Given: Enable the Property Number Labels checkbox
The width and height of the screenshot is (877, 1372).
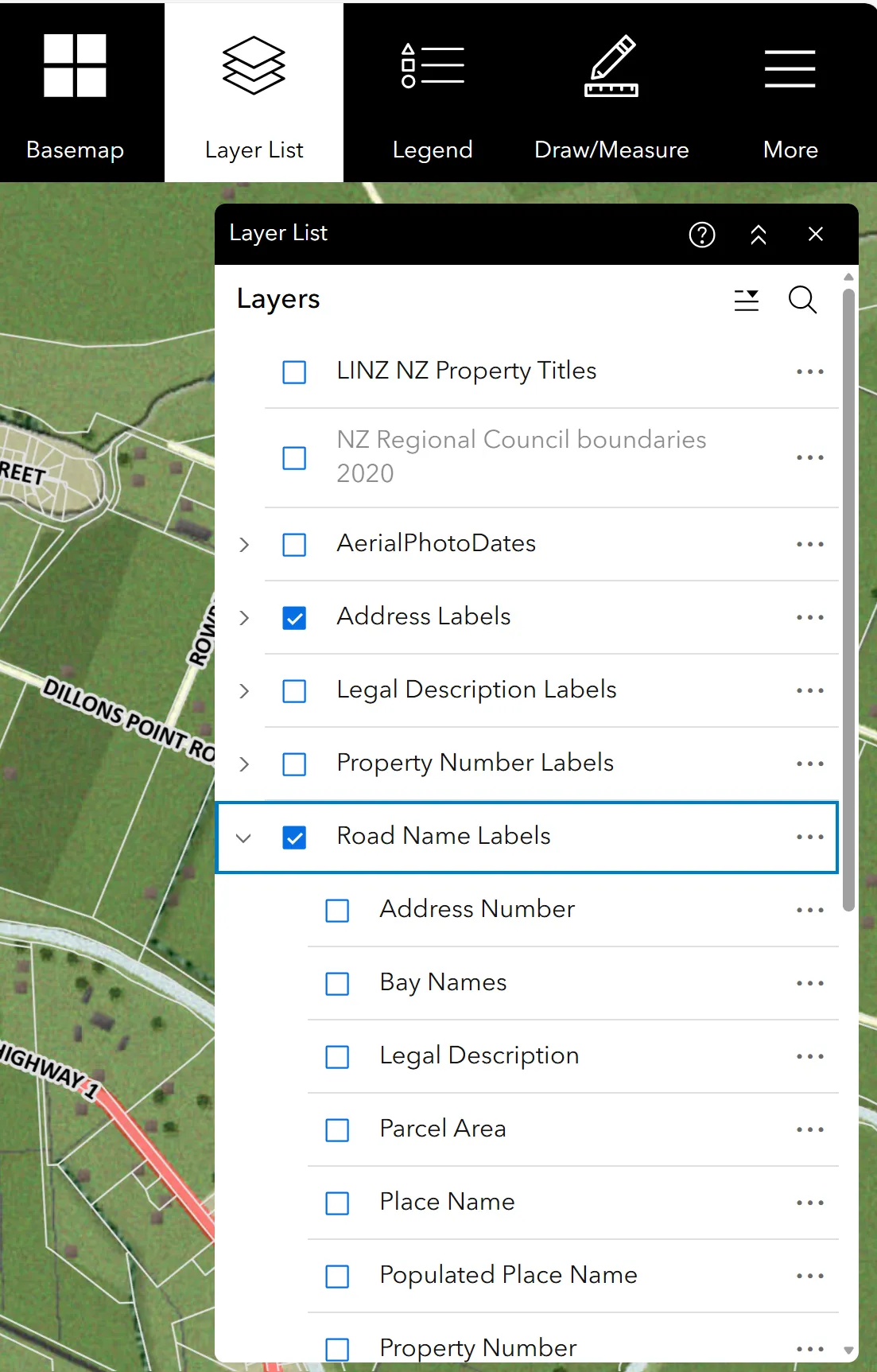Looking at the screenshot, I should click(x=294, y=764).
